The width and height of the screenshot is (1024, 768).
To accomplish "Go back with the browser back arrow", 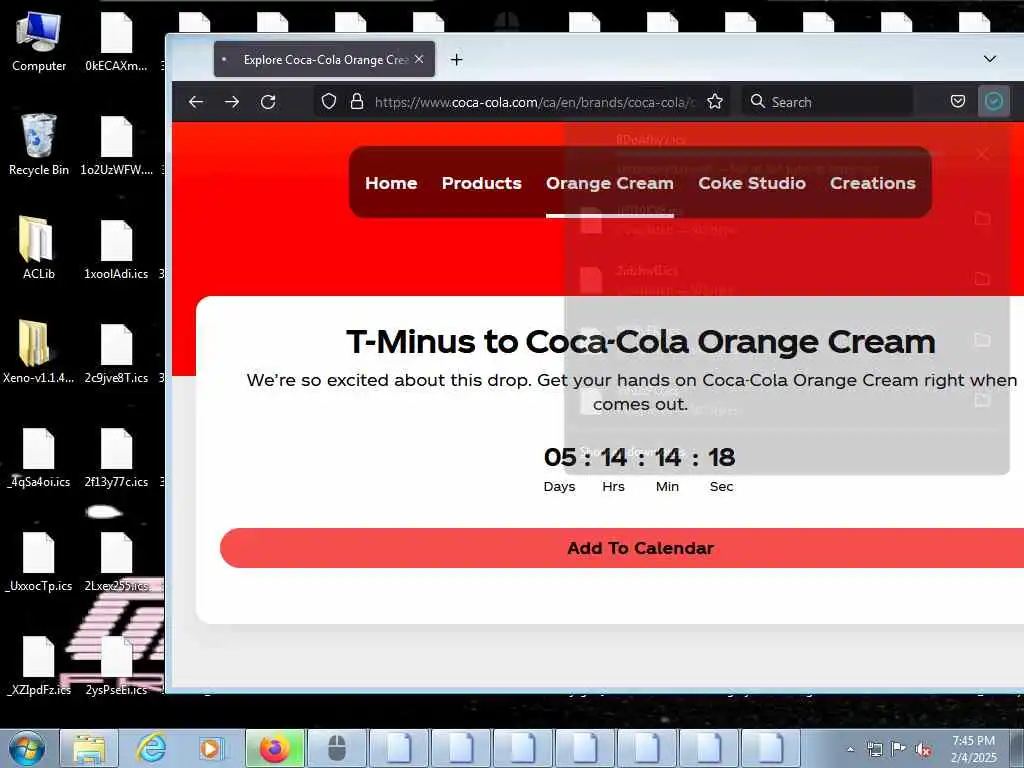I will [196, 102].
